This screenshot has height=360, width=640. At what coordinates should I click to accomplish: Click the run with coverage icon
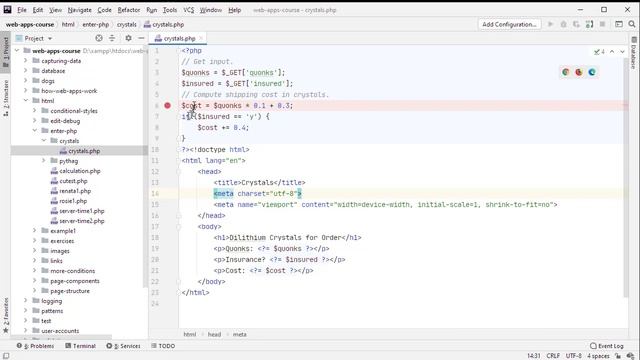click(576, 24)
